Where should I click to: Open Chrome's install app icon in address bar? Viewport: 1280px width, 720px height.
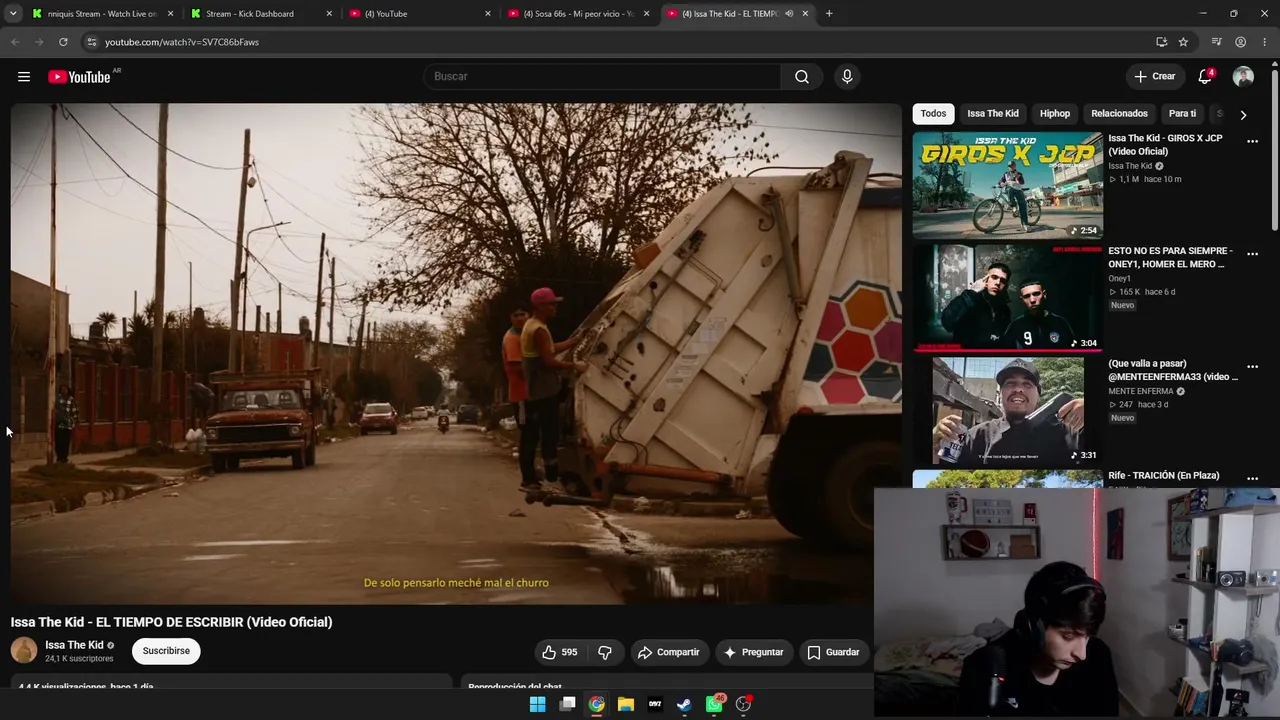coord(1161,42)
